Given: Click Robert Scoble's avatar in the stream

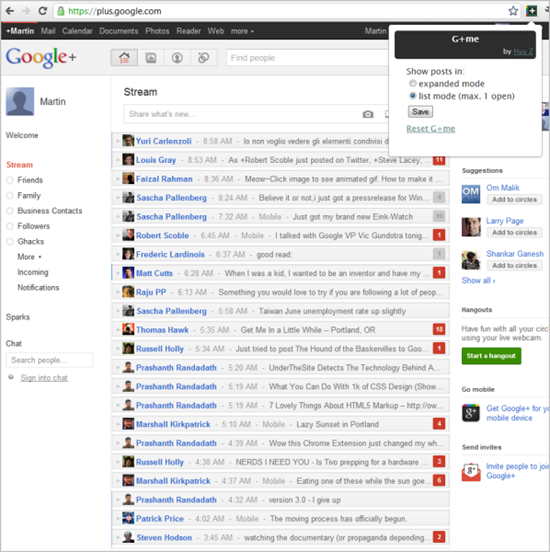Looking at the screenshot, I should pos(128,235).
